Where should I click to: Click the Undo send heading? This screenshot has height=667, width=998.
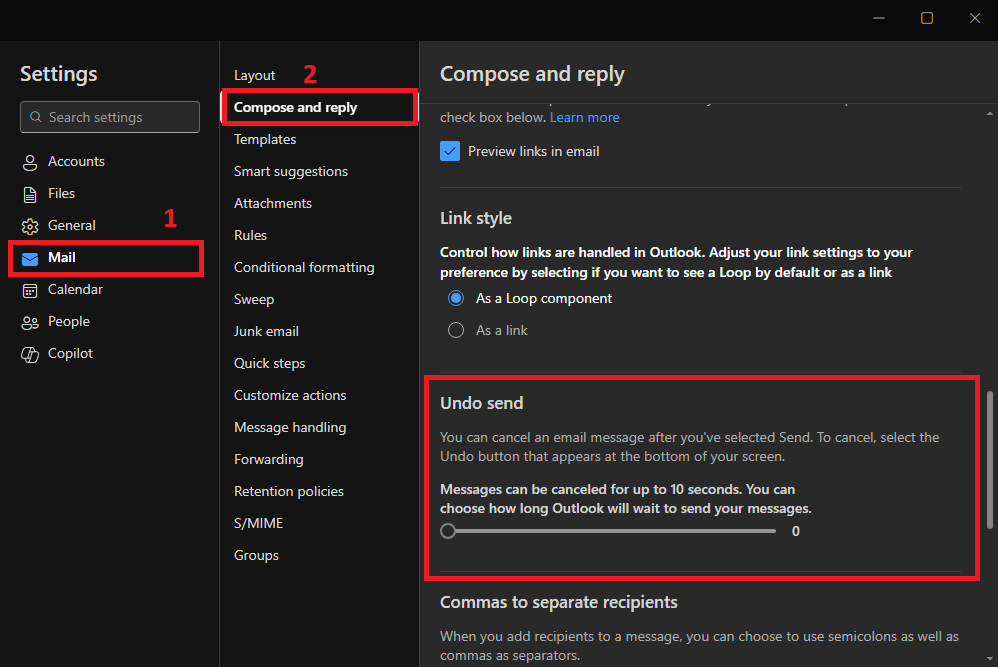coord(482,403)
